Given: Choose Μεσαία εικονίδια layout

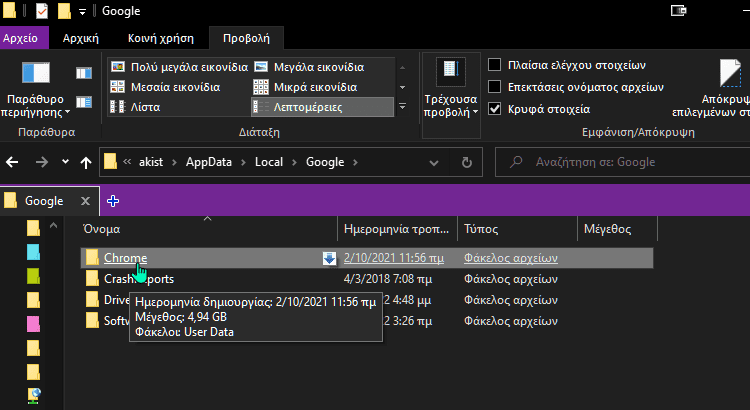Looking at the screenshot, I should coord(165,87).
